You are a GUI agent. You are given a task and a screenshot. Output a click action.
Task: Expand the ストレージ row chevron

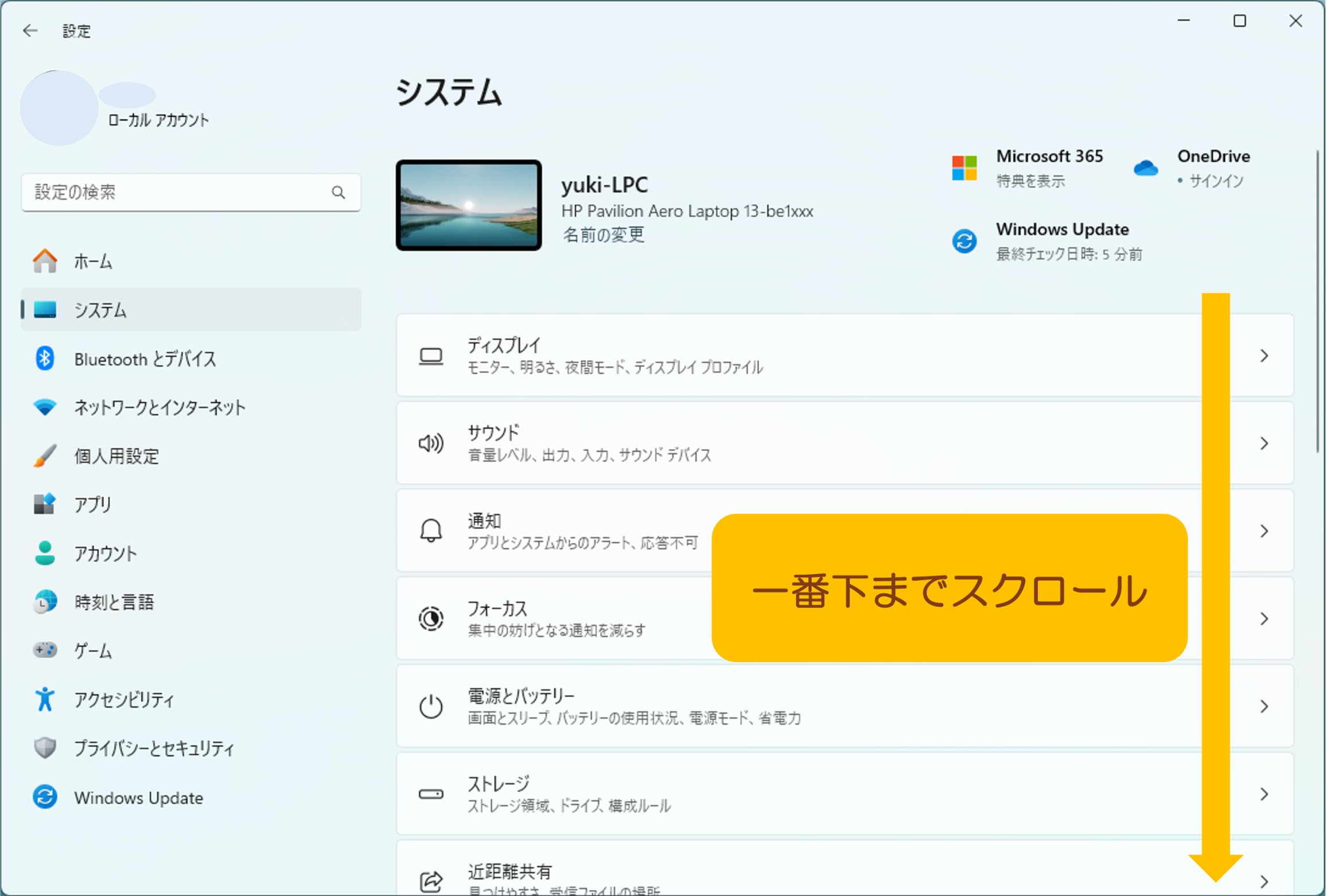[1264, 794]
